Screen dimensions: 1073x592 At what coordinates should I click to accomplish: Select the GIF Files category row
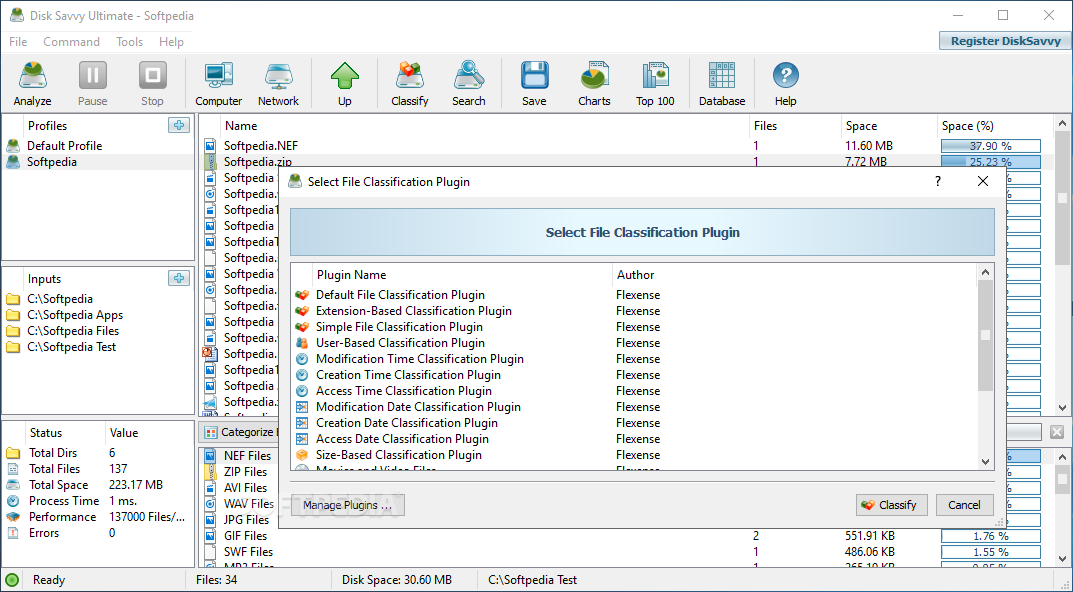point(627,536)
